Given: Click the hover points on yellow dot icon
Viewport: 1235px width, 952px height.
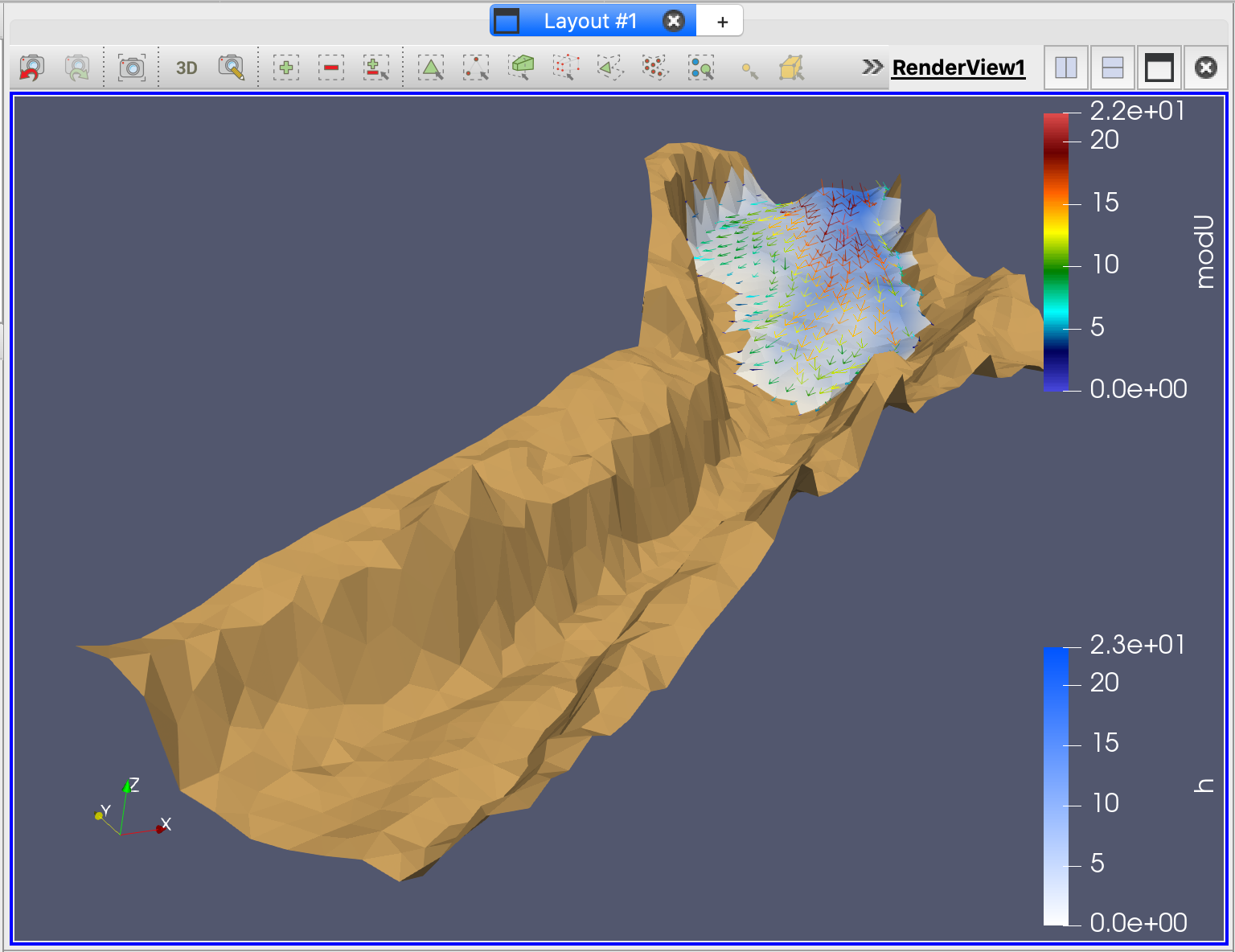Looking at the screenshot, I should pos(749,71).
